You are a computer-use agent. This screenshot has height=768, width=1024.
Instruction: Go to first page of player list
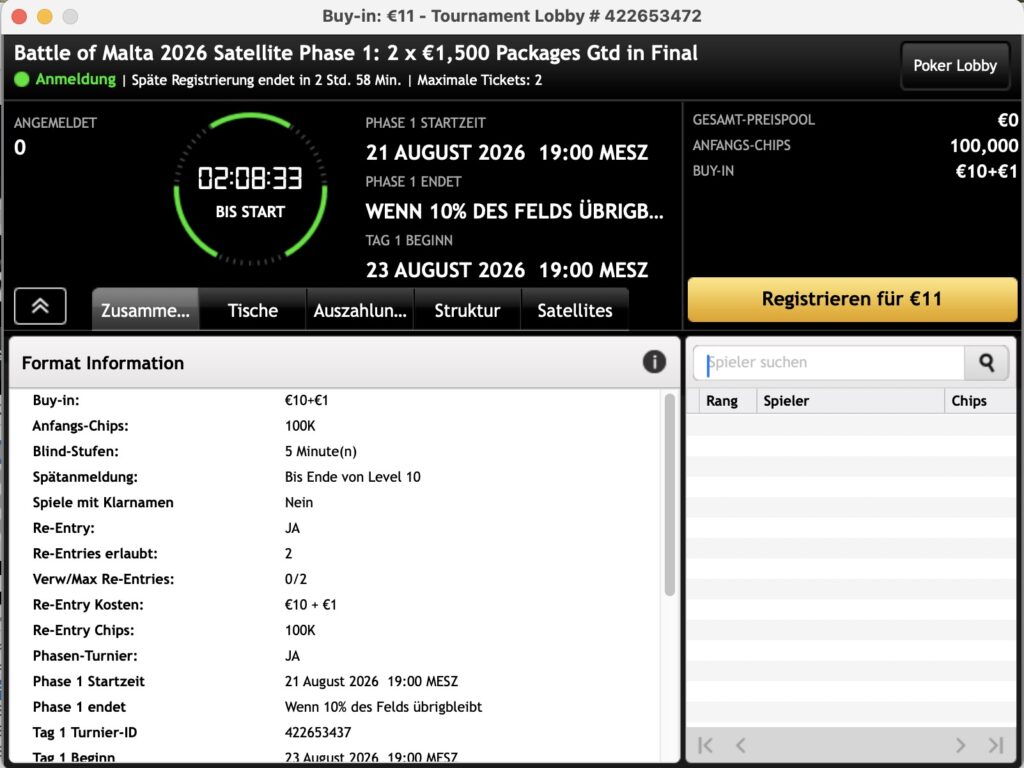(705, 745)
